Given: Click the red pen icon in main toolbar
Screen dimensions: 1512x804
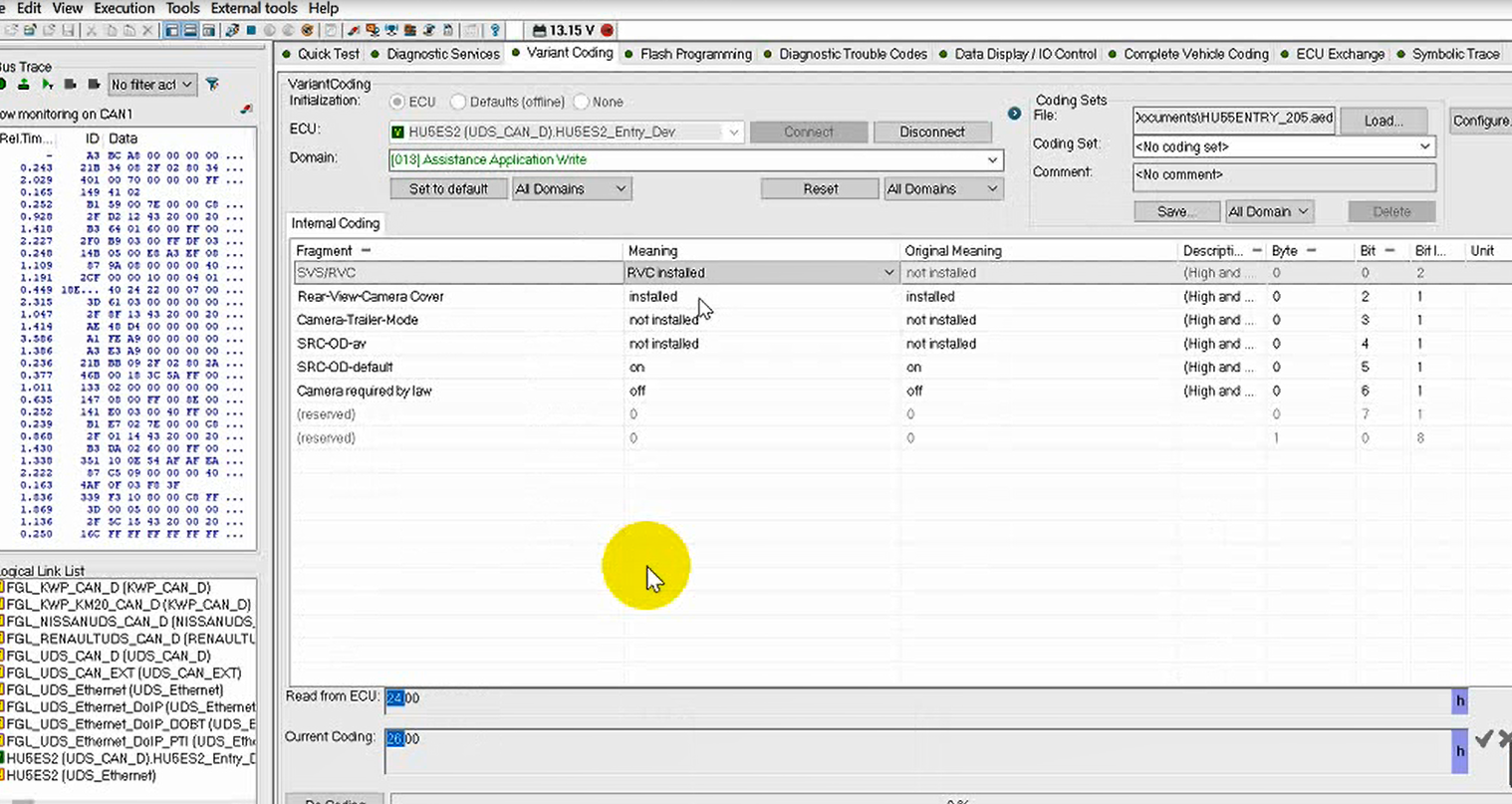Looking at the screenshot, I should 354,30.
